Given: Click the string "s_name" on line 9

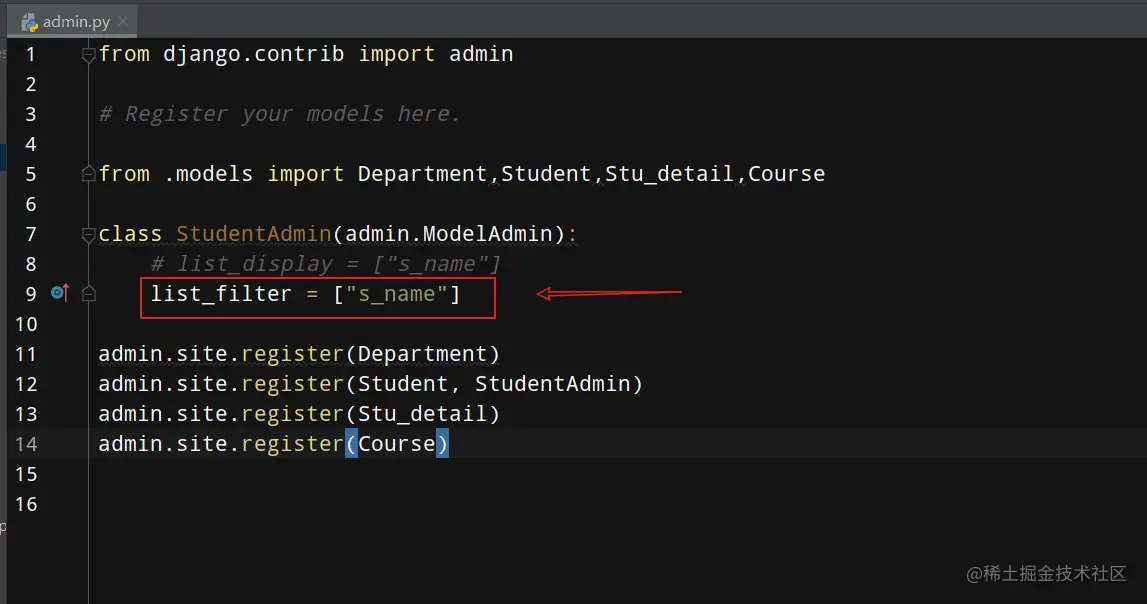Looking at the screenshot, I should pyautogui.click(x=396, y=294).
